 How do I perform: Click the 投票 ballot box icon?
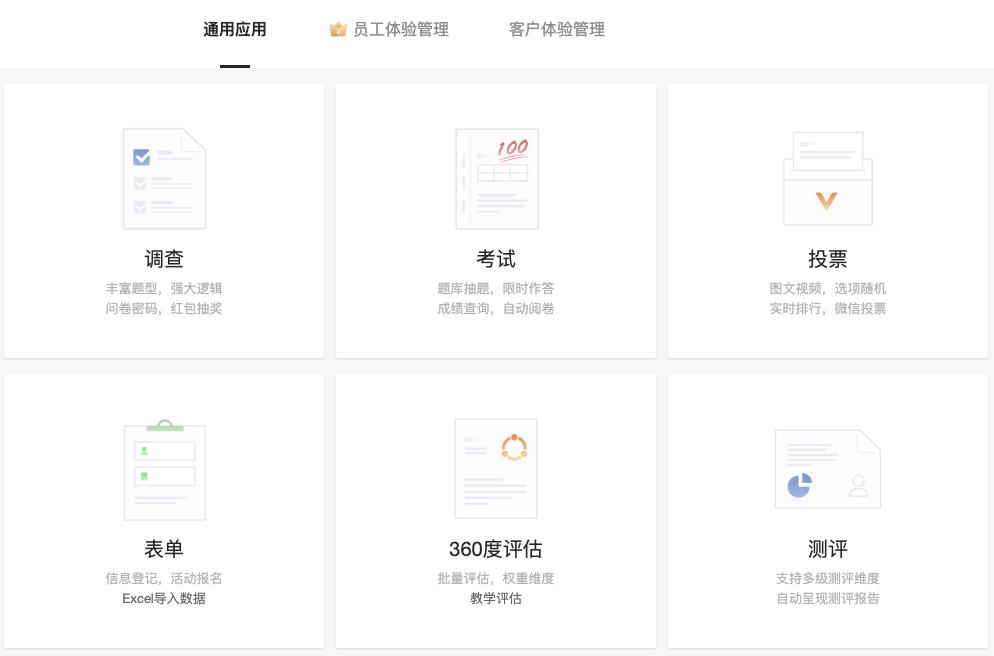(828, 178)
